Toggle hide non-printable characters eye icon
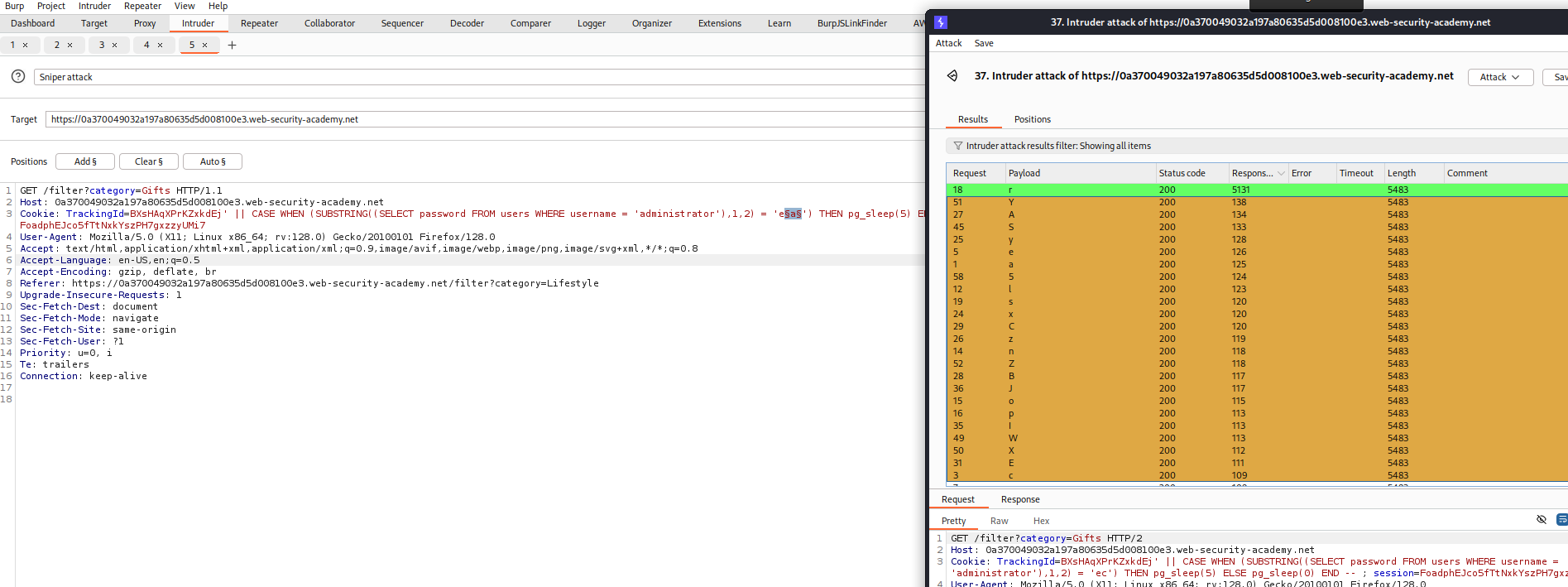 click(1542, 520)
